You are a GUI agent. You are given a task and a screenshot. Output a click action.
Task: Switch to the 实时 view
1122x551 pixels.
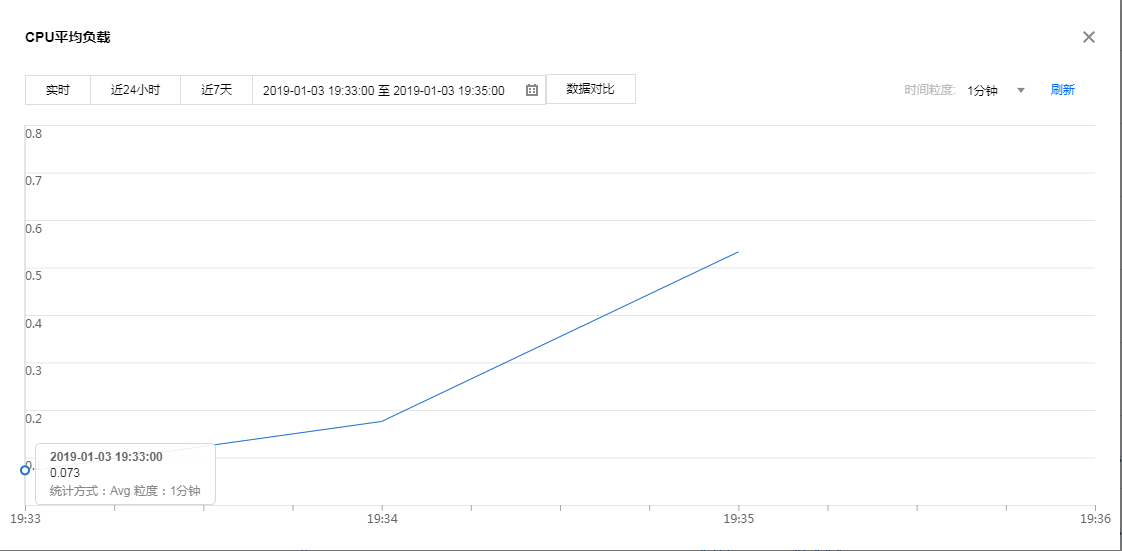[x=58, y=90]
